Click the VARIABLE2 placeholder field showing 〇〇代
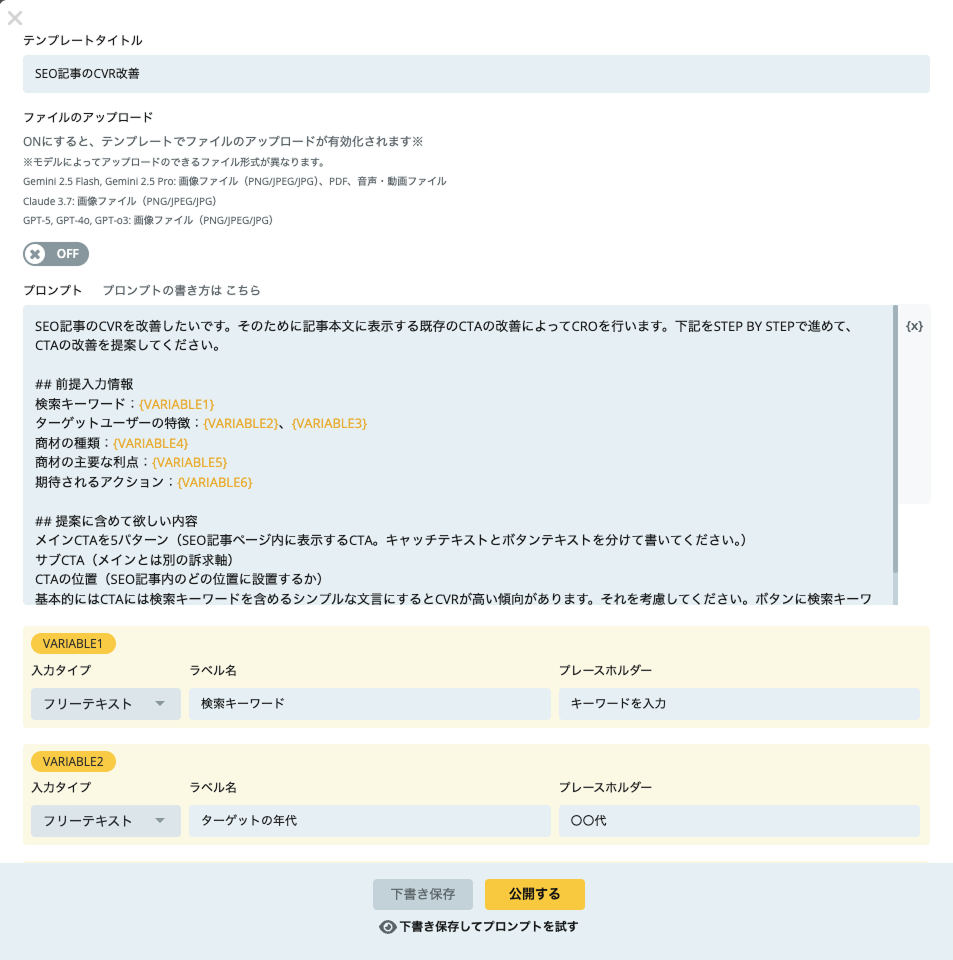Image resolution: width=953 pixels, height=960 pixels. coord(738,821)
